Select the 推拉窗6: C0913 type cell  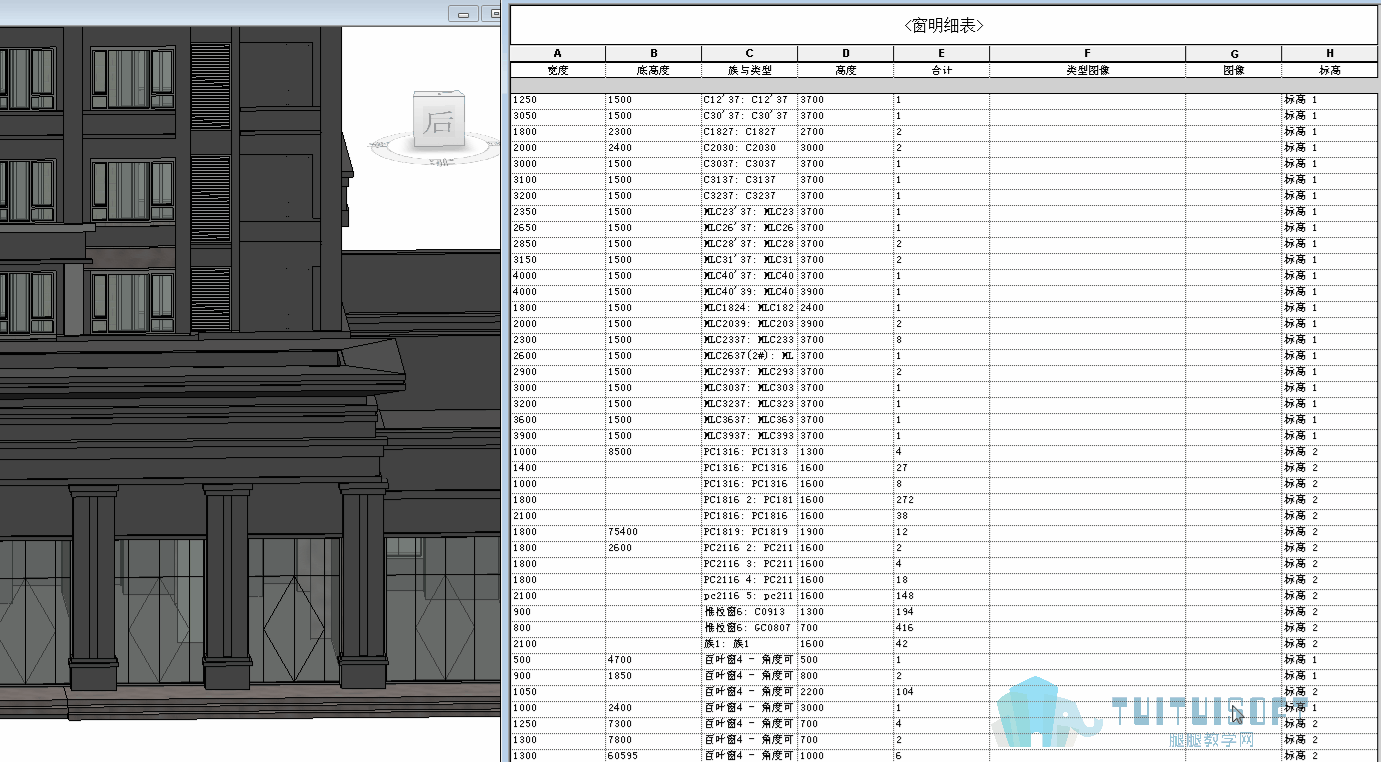coord(749,612)
